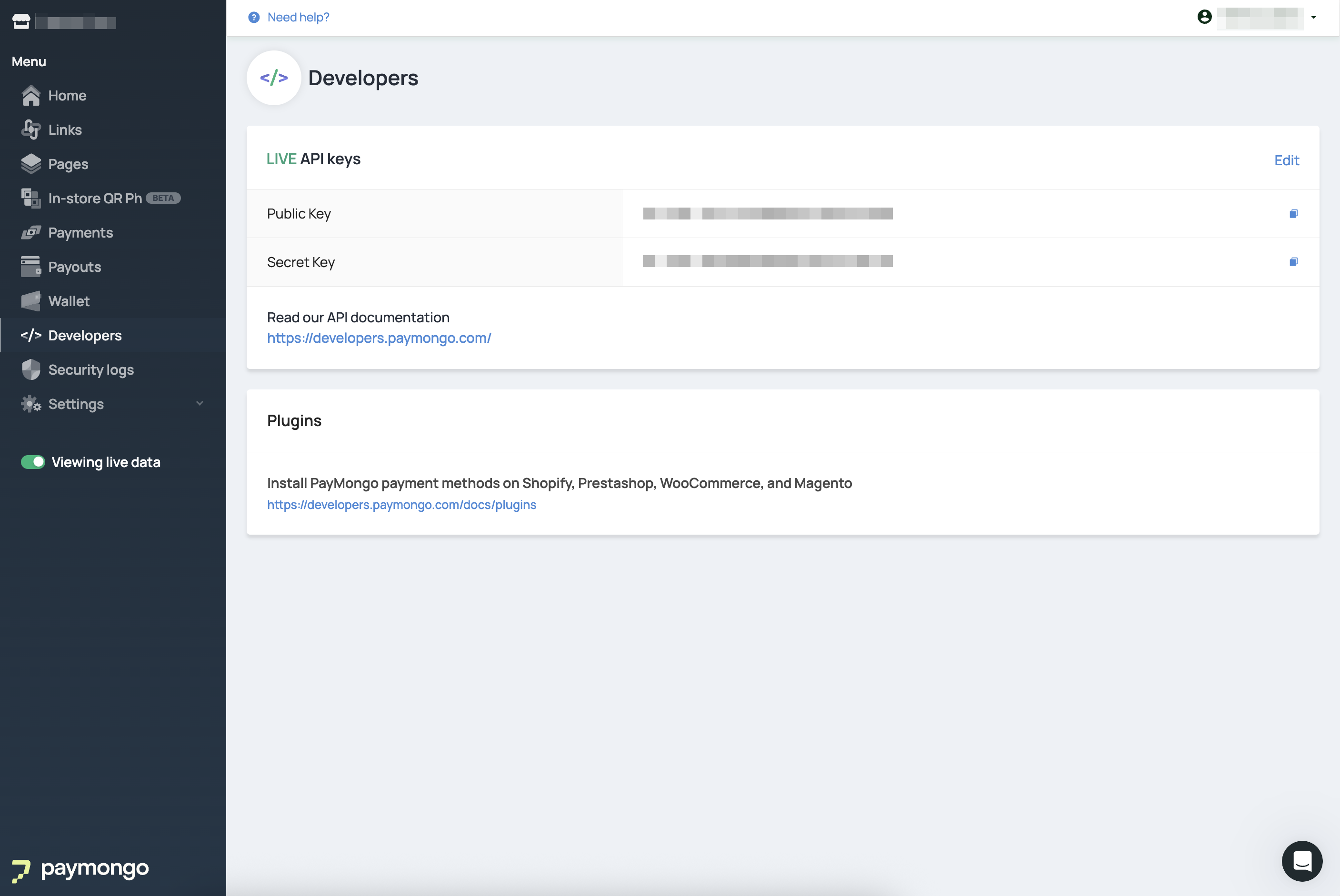Toggle the Viewing live data switch
This screenshot has width=1340, height=896.
[x=32, y=462]
